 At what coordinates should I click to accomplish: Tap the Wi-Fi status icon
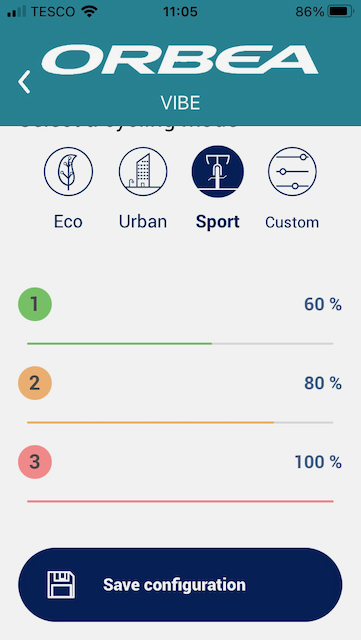click(x=89, y=11)
